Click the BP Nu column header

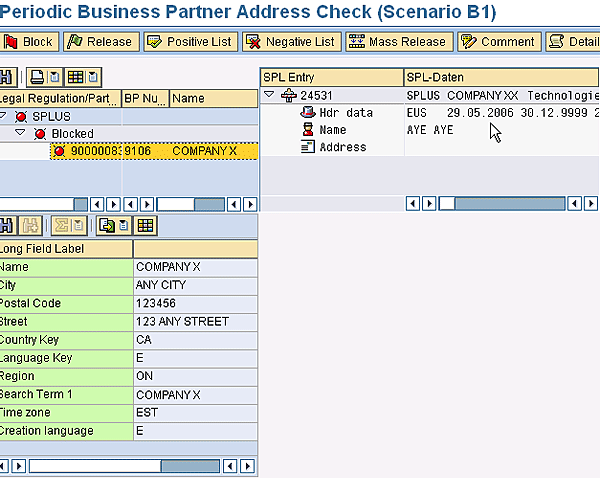[145, 99]
